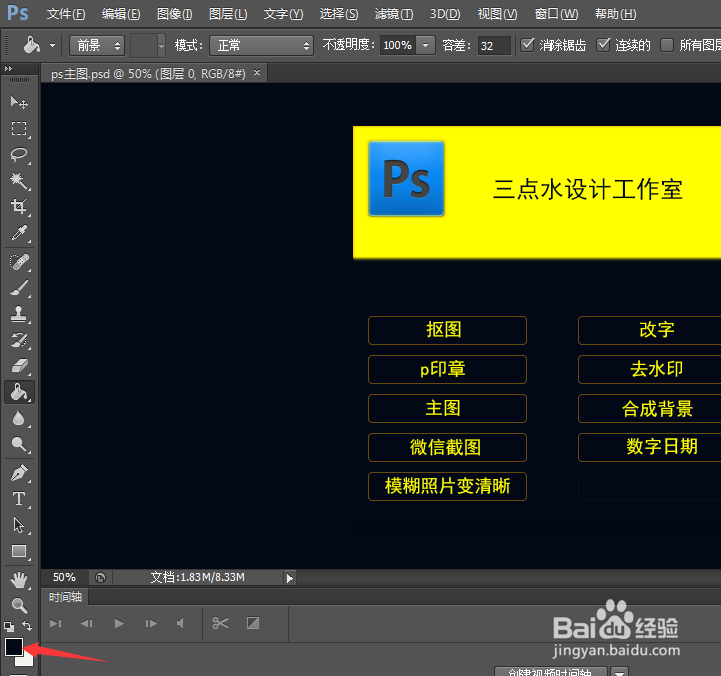Image resolution: width=721 pixels, height=676 pixels.
Task: Open the 模式 正常 blend mode dropdown
Action: [261, 46]
